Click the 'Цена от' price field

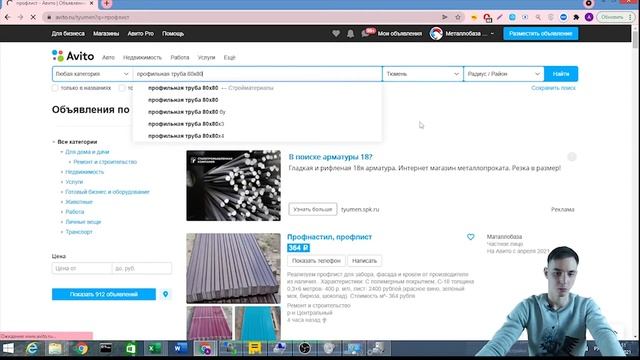[x=82, y=268]
